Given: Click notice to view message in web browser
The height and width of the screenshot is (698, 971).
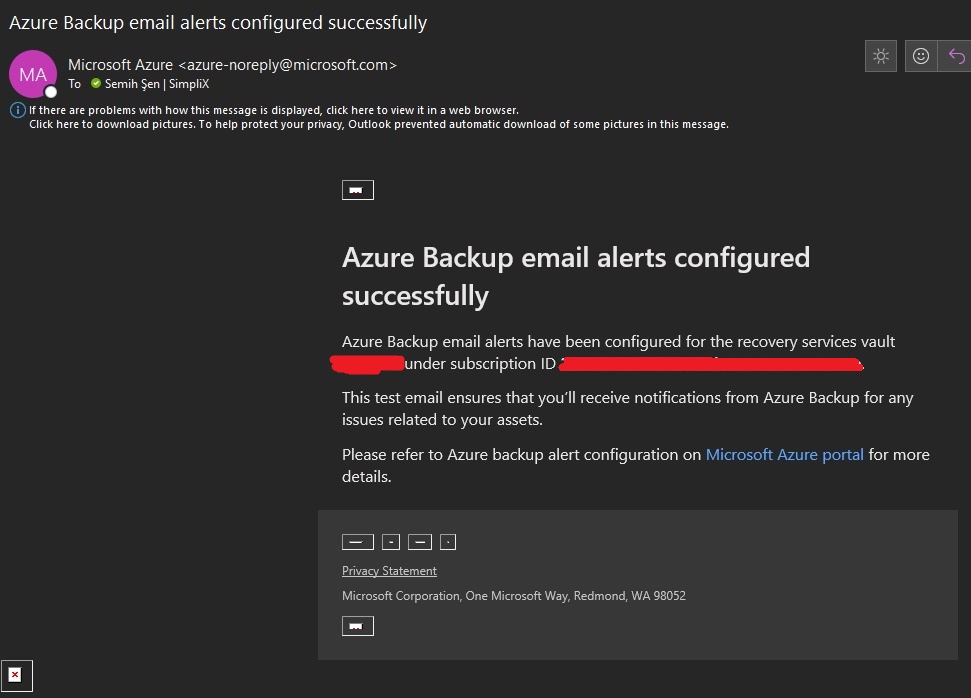Looking at the screenshot, I should [x=273, y=110].
